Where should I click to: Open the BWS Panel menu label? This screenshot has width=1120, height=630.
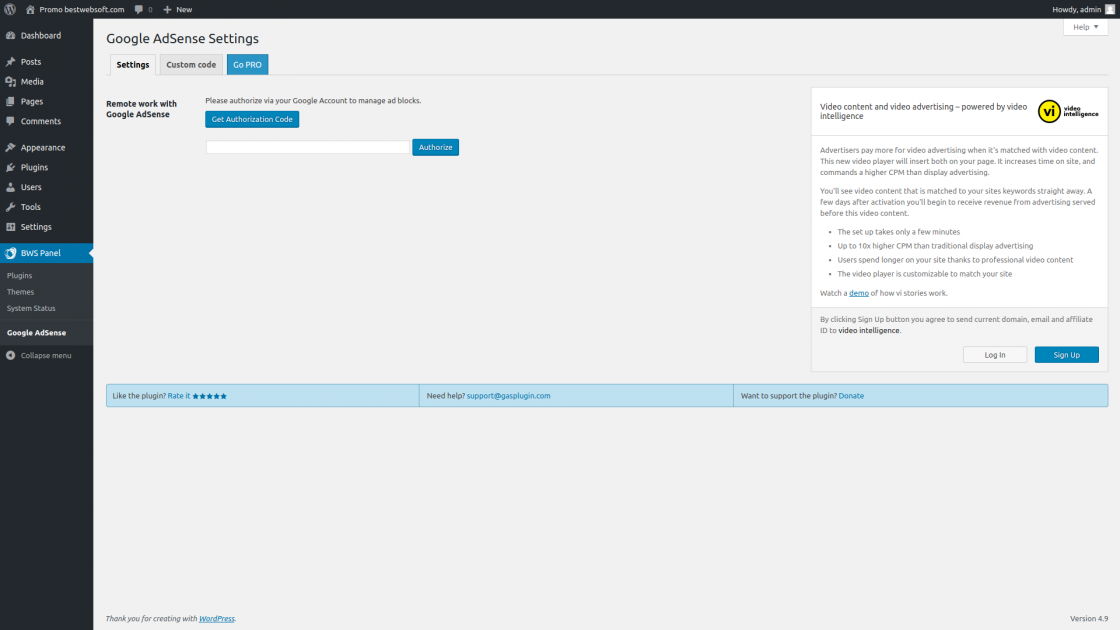[x=41, y=253]
